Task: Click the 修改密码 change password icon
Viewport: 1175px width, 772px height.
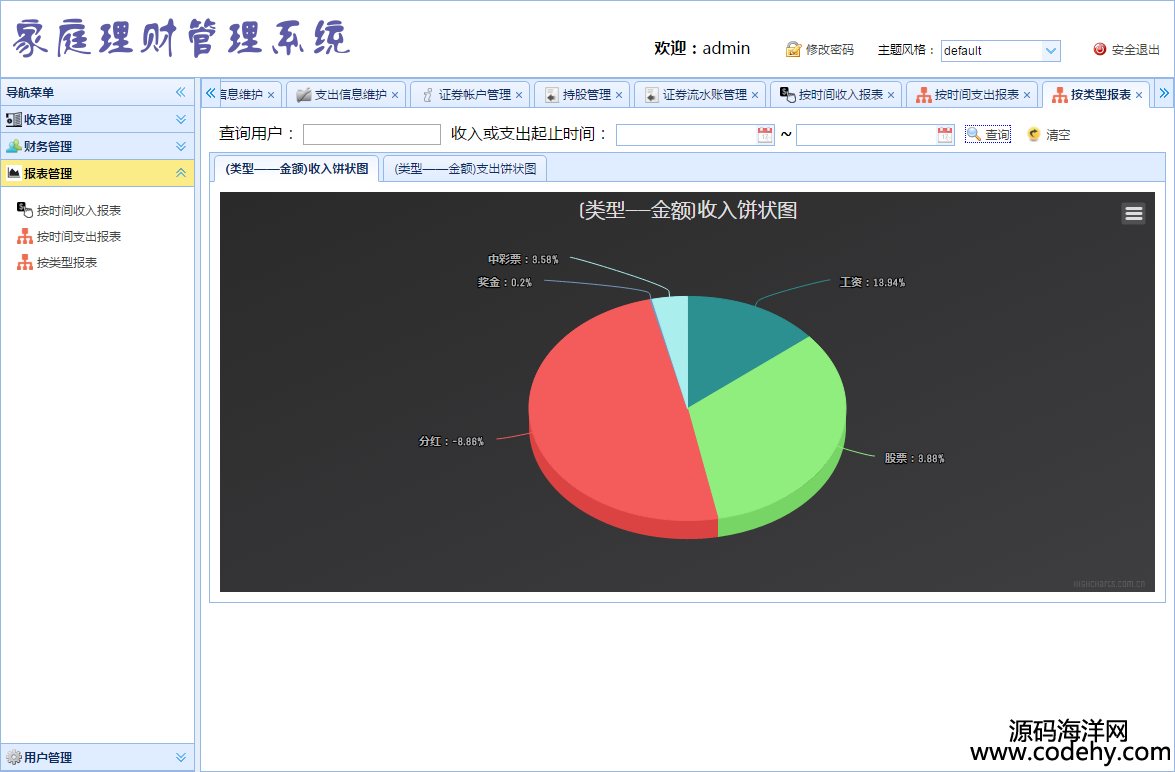Action: click(x=793, y=49)
